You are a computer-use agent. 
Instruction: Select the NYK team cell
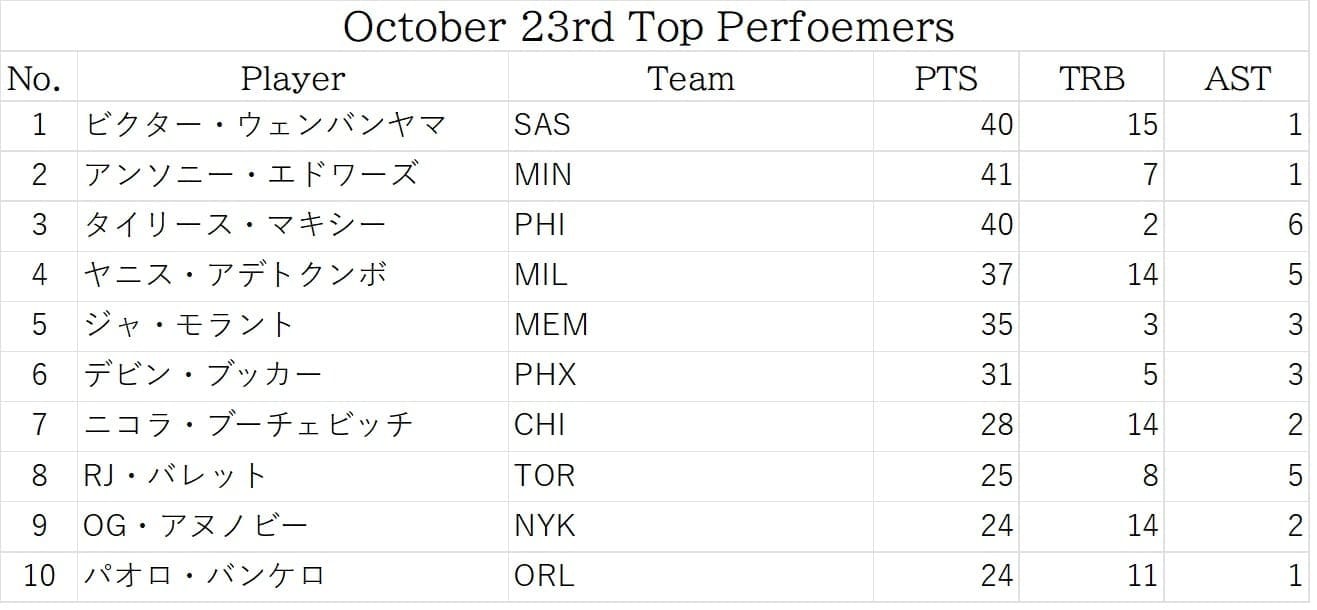point(545,526)
